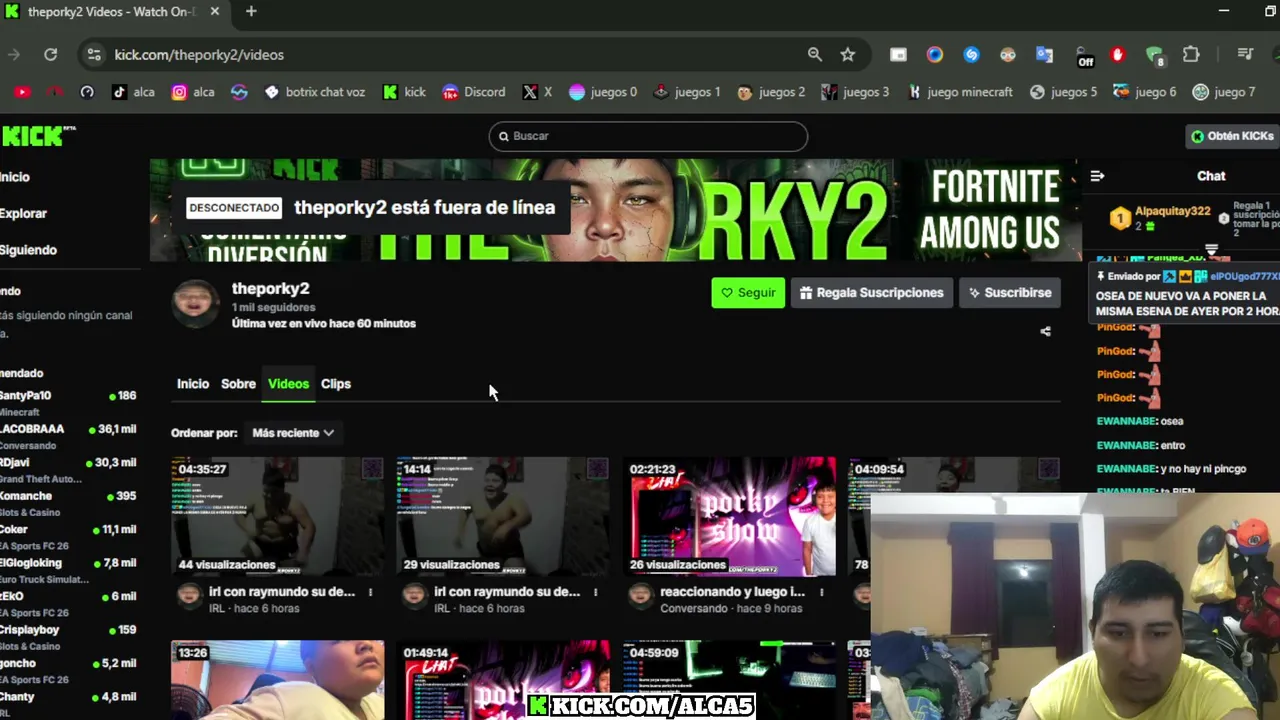Open the juegos 2 bookmark

click(770, 92)
